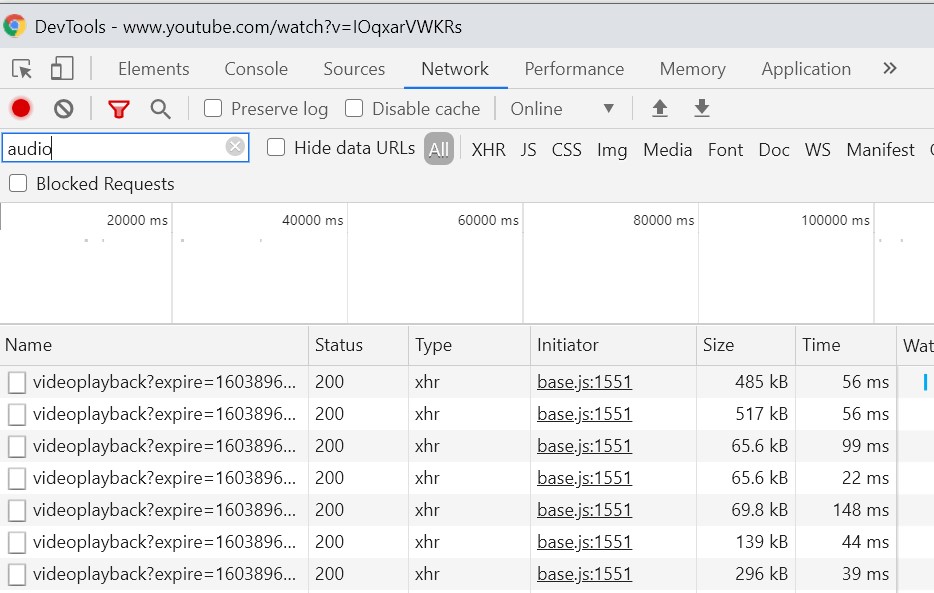This screenshot has width=934, height=593.
Task: Open the Application tab
Action: [x=806, y=69]
